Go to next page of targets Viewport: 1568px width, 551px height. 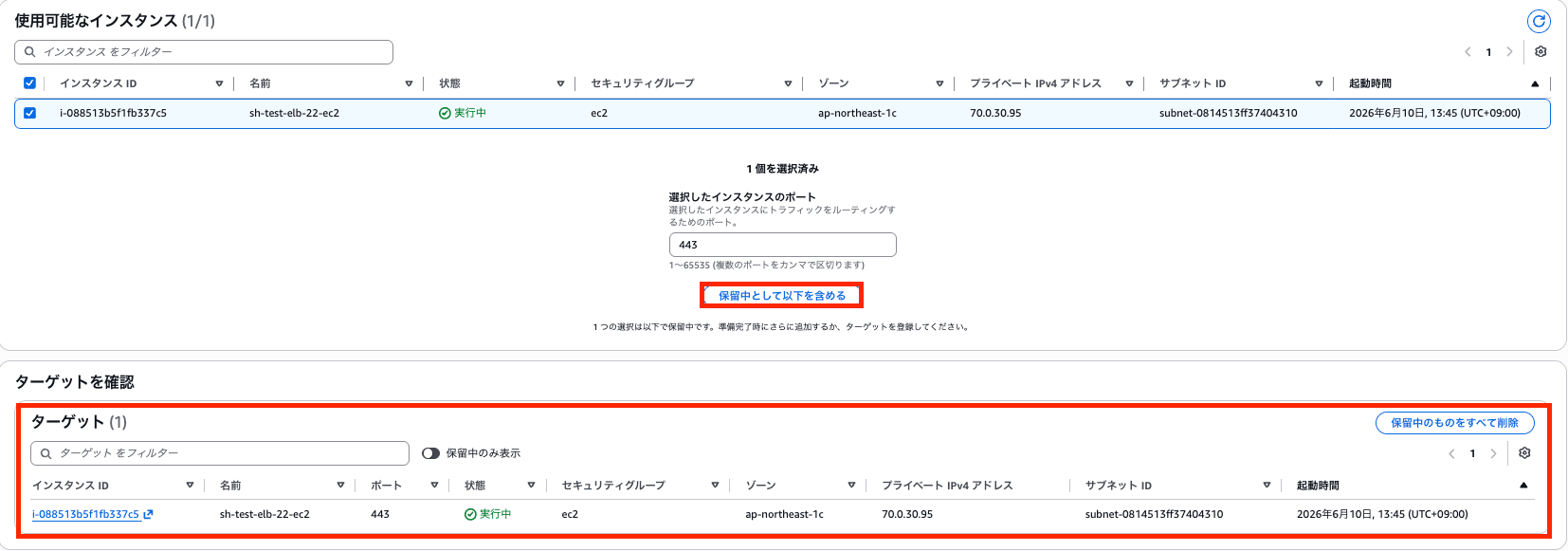coord(1494,453)
